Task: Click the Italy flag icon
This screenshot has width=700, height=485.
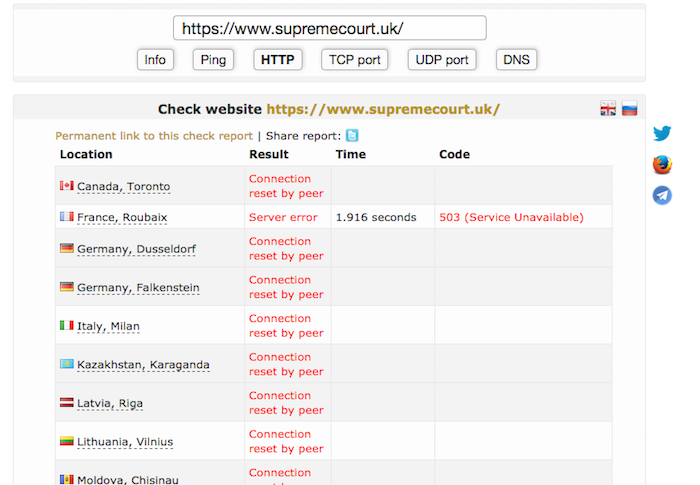Action: coord(67,326)
